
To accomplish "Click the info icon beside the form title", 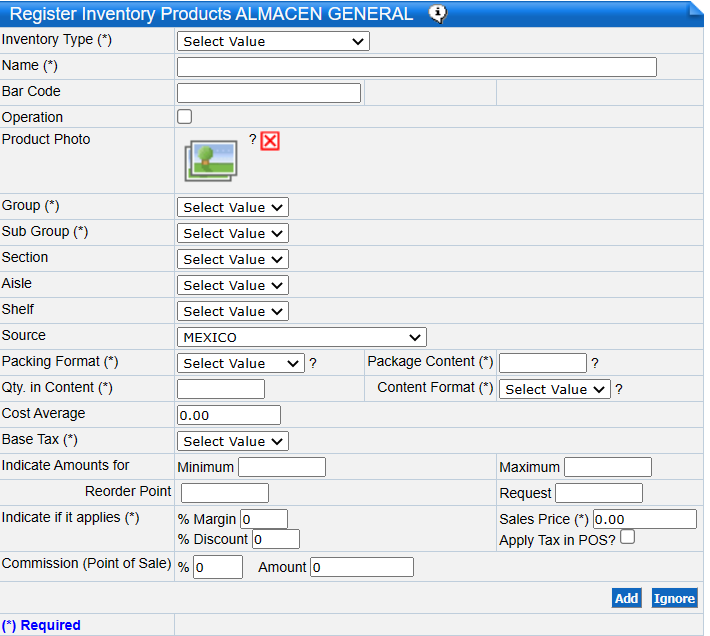I will pyautogui.click(x=437, y=13).
